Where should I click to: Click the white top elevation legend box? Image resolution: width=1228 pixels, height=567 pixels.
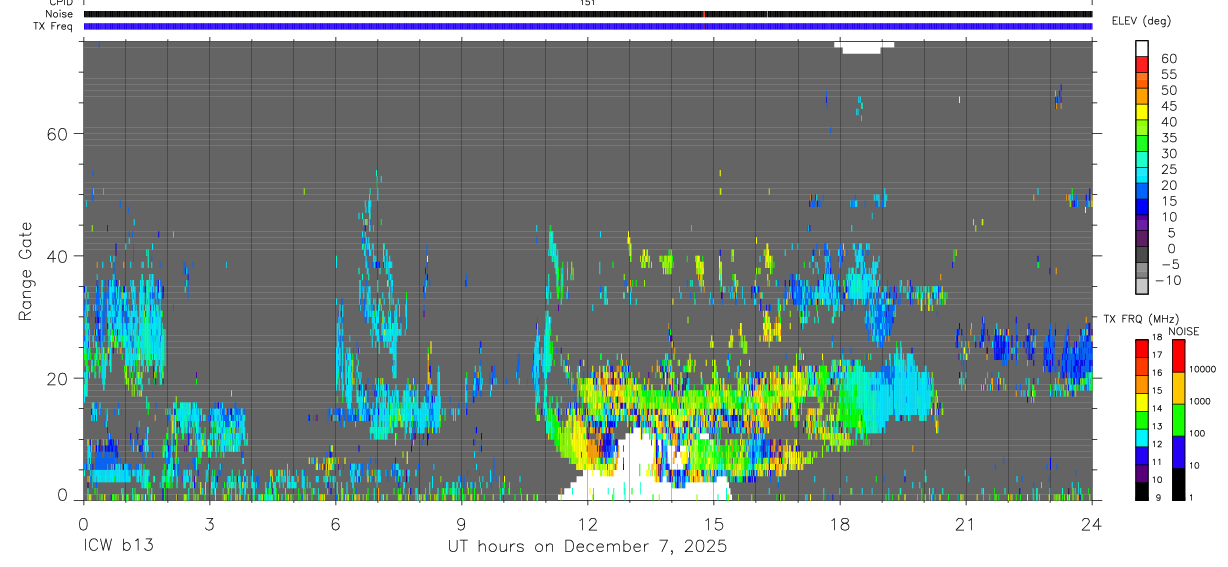click(1141, 49)
